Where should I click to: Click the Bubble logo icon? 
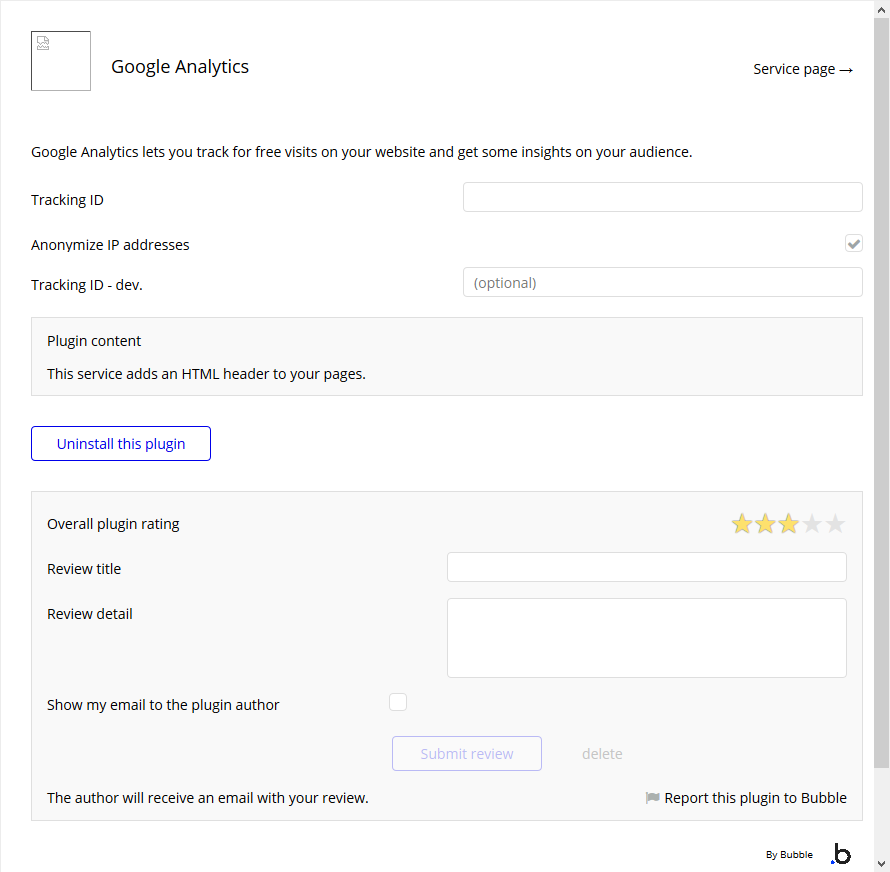pyautogui.click(x=841, y=854)
